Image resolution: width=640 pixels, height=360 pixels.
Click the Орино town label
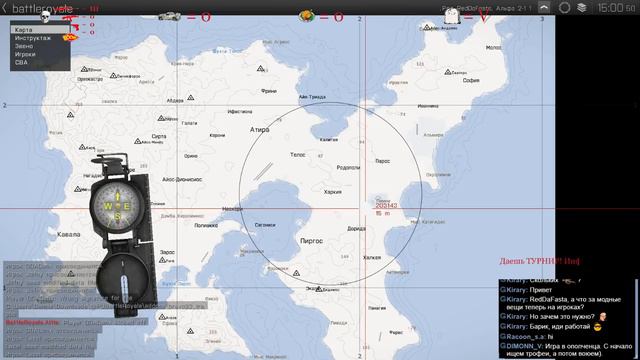(x=191, y=156)
